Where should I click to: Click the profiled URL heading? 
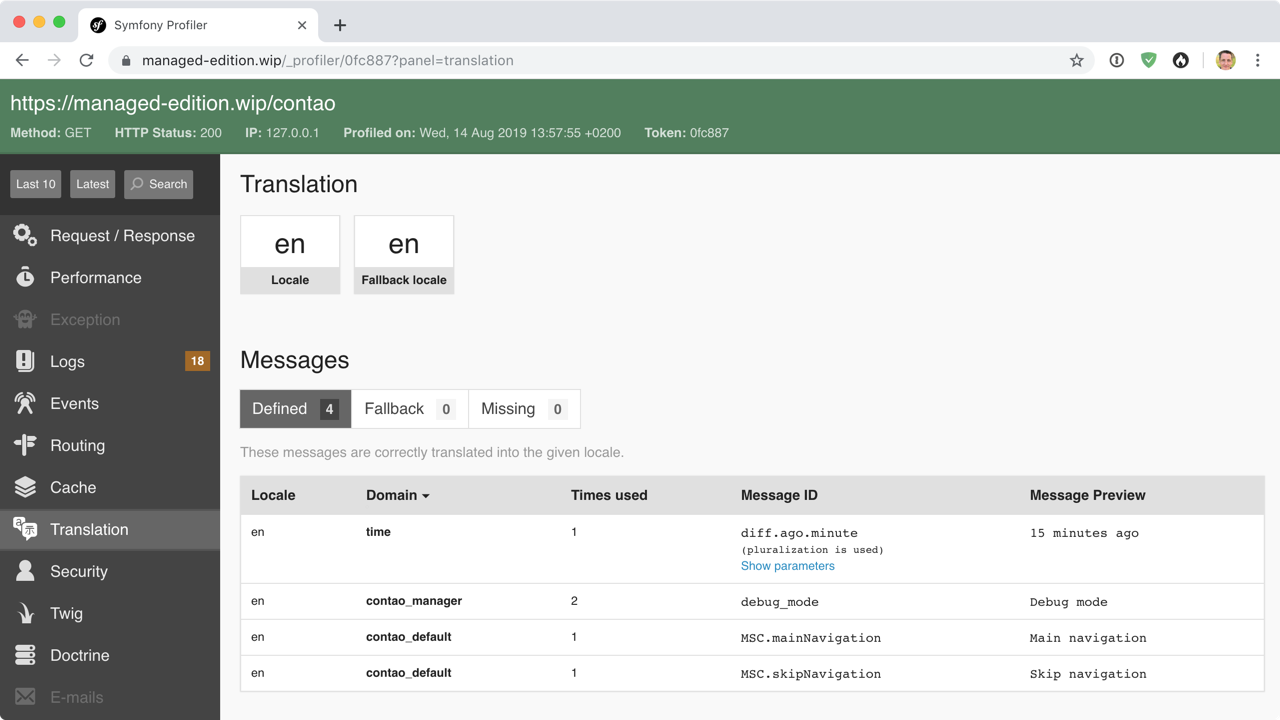(172, 103)
